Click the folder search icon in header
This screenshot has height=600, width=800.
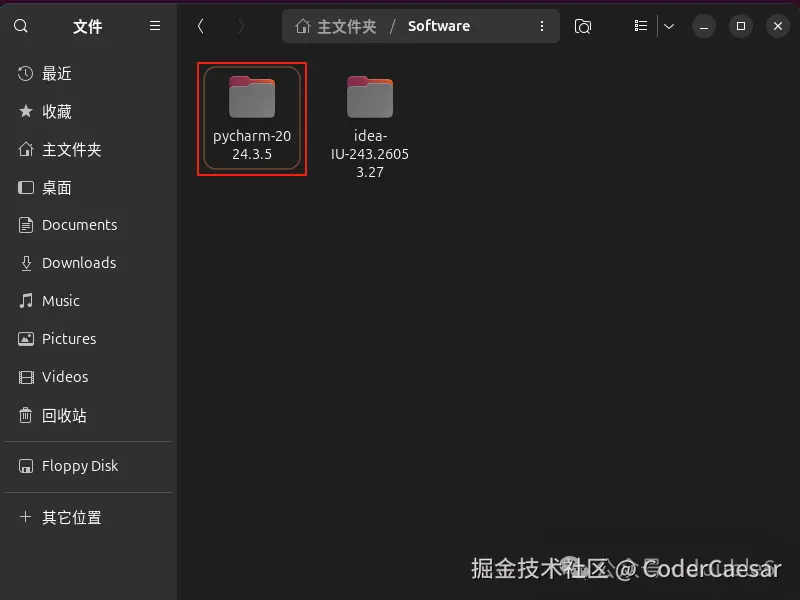583,26
